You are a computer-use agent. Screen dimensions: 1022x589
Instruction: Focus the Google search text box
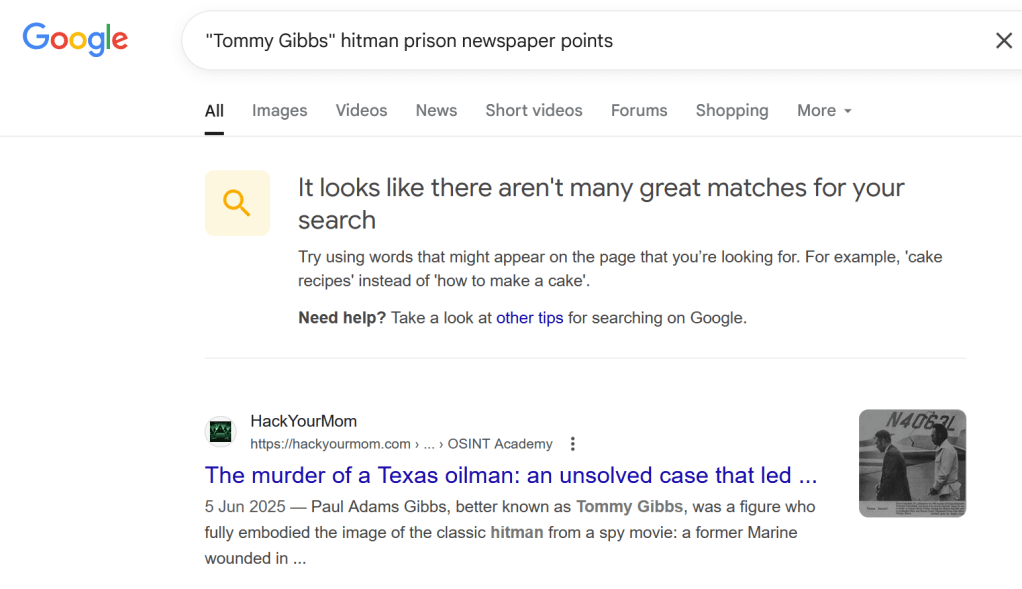pyautogui.click(x=580, y=41)
